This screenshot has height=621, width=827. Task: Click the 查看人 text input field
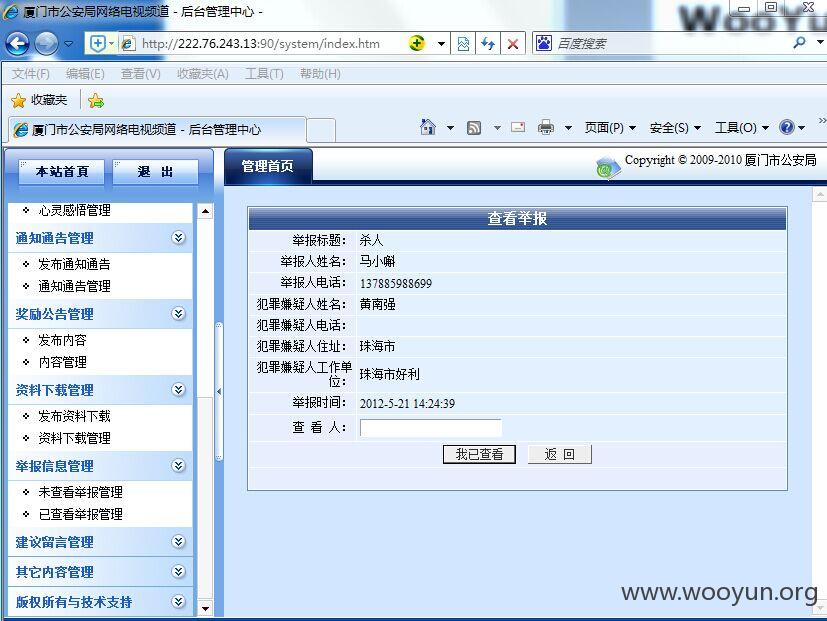430,427
